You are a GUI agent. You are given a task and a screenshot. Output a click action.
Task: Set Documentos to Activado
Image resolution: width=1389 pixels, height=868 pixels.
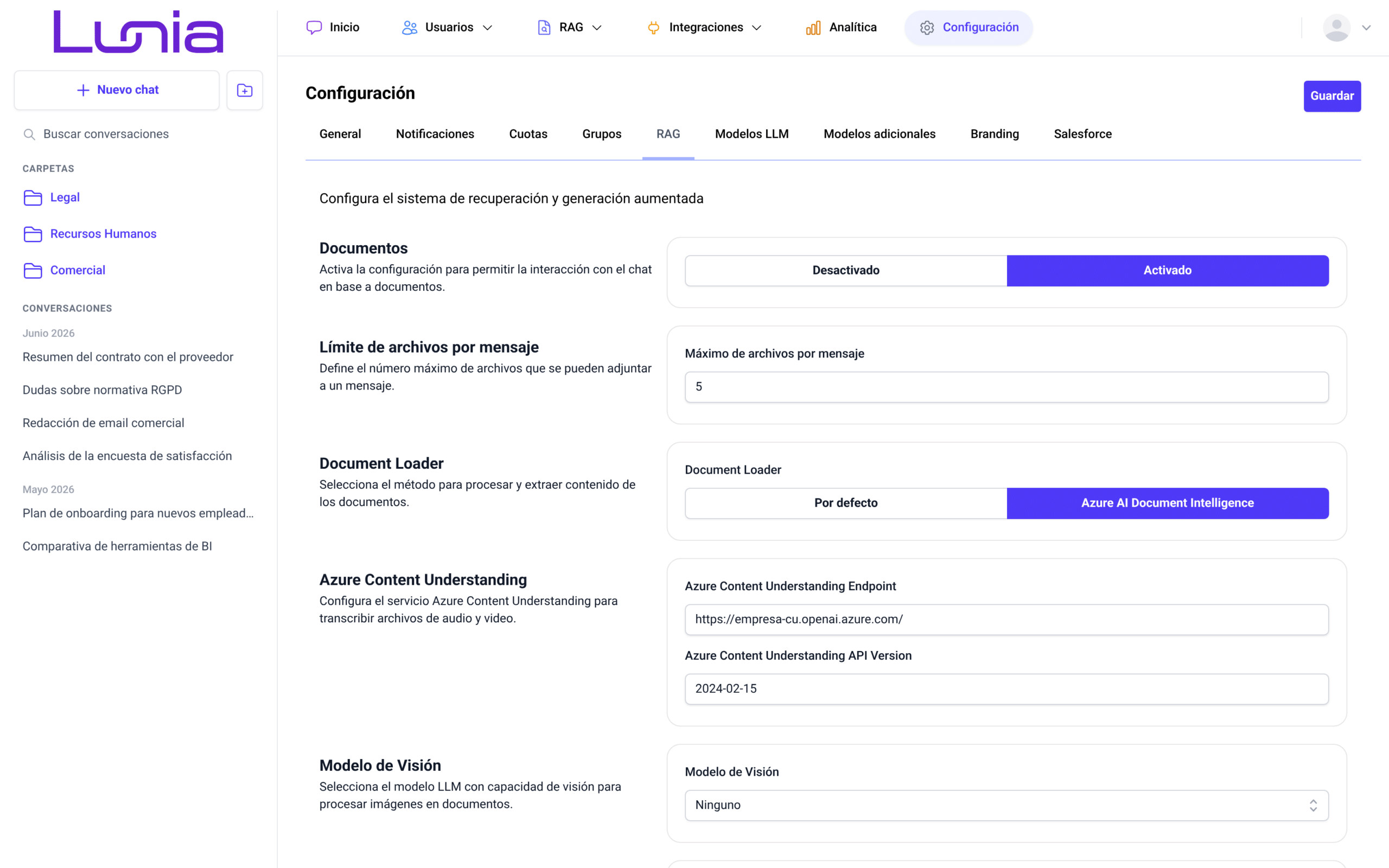click(x=1168, y=270)
